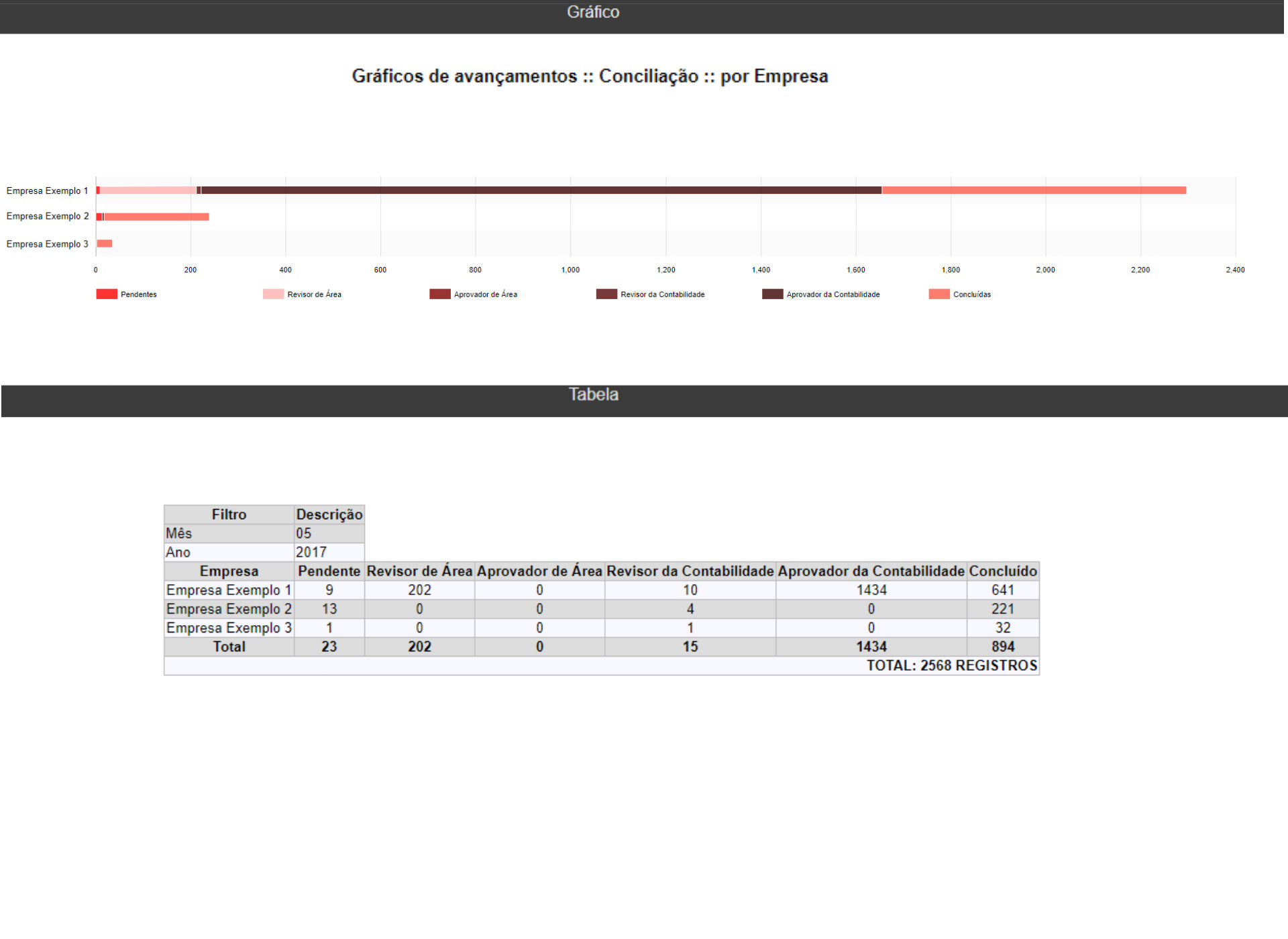This screenshot has height=939, width=1288.
Task: Select the Ano value 2017 cell
Action: (329, 552)
